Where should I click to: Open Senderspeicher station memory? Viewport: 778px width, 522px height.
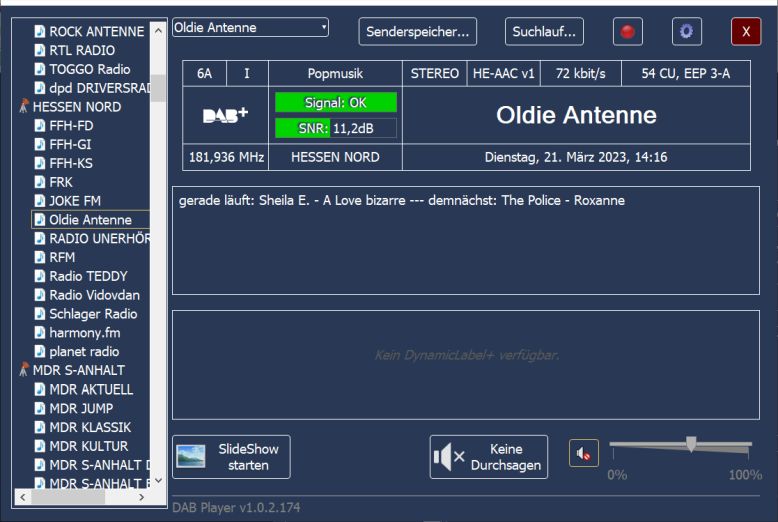417,32
